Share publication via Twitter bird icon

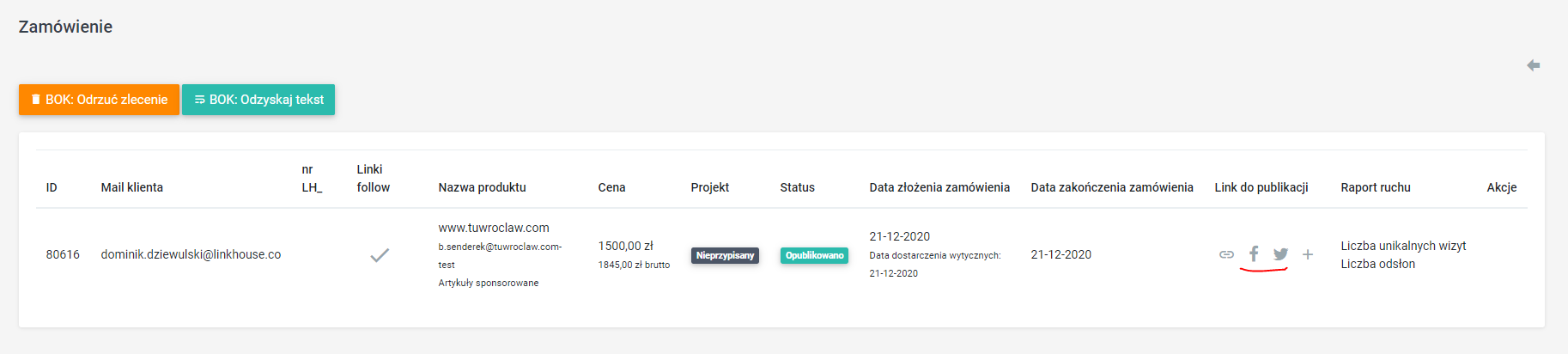coord(1280,254)
